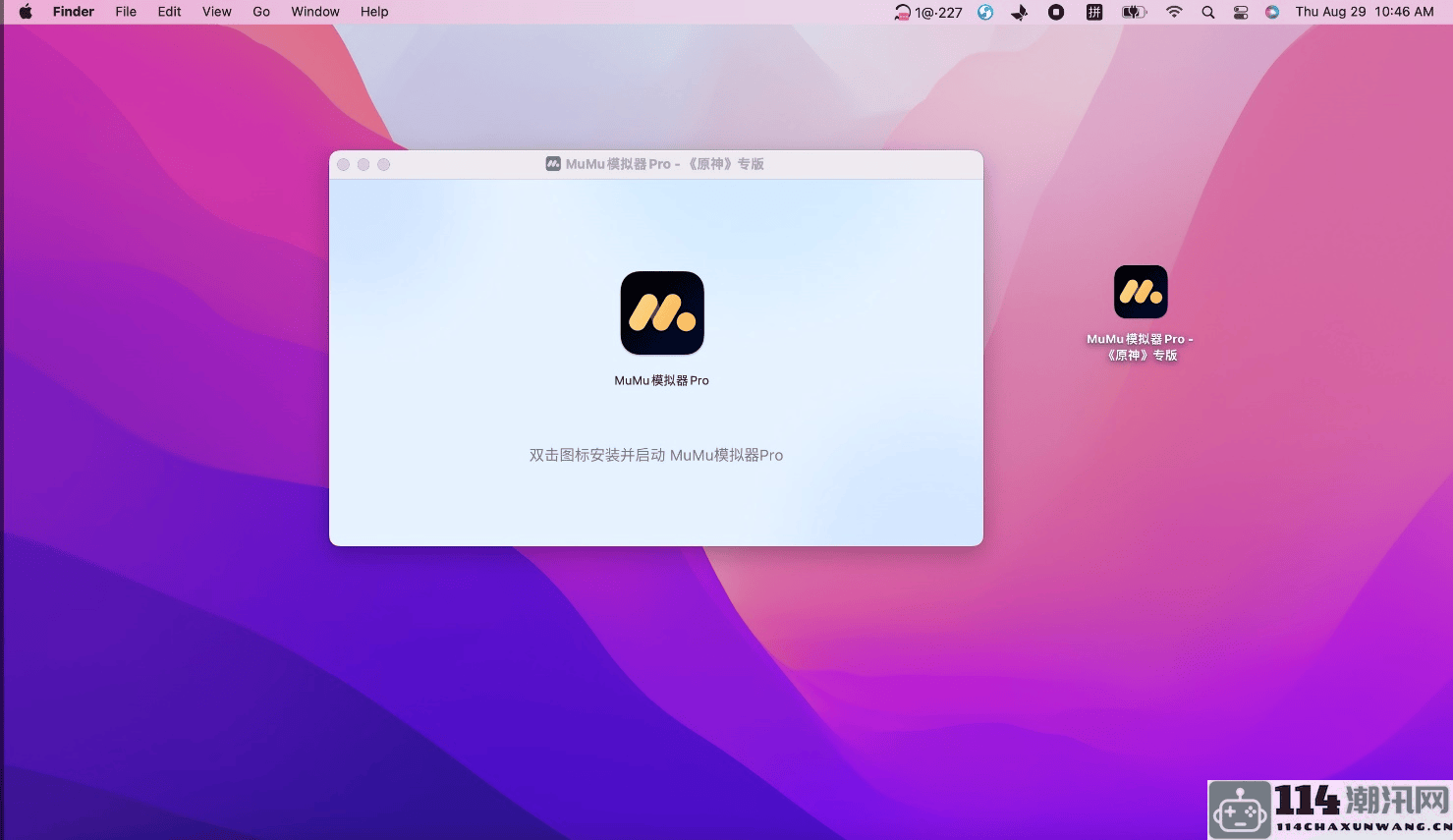
Task: Click the 1@·227 menu bar status item
Action: pos(928,12)
